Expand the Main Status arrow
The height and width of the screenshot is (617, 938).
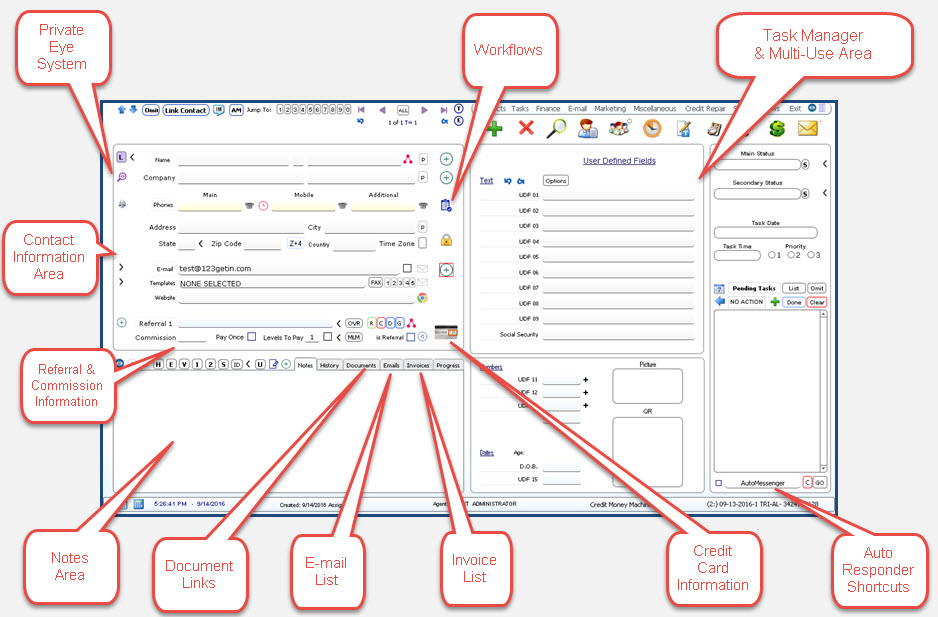tap(824, 164)
